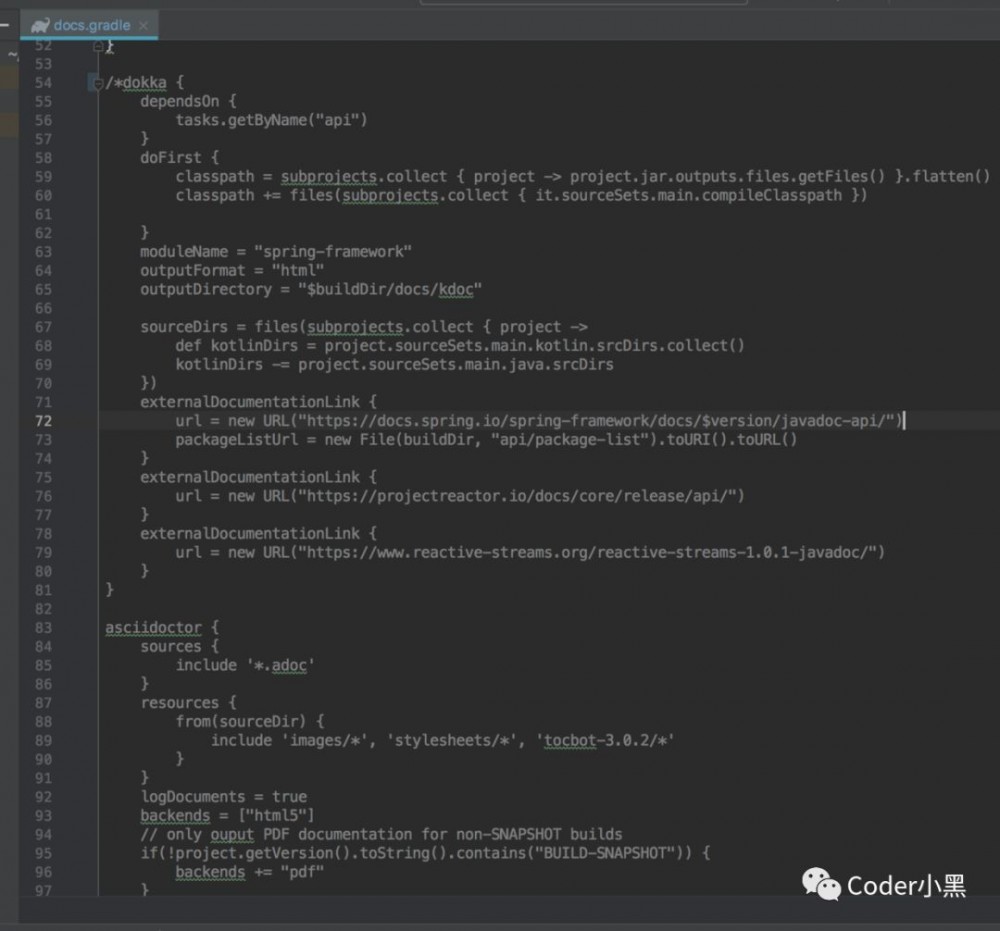The width and height of the screenshot is (1000, 931).
Task: Click the include '*.adoc' line
Action: pyautogui.click(x=245, y=665)
